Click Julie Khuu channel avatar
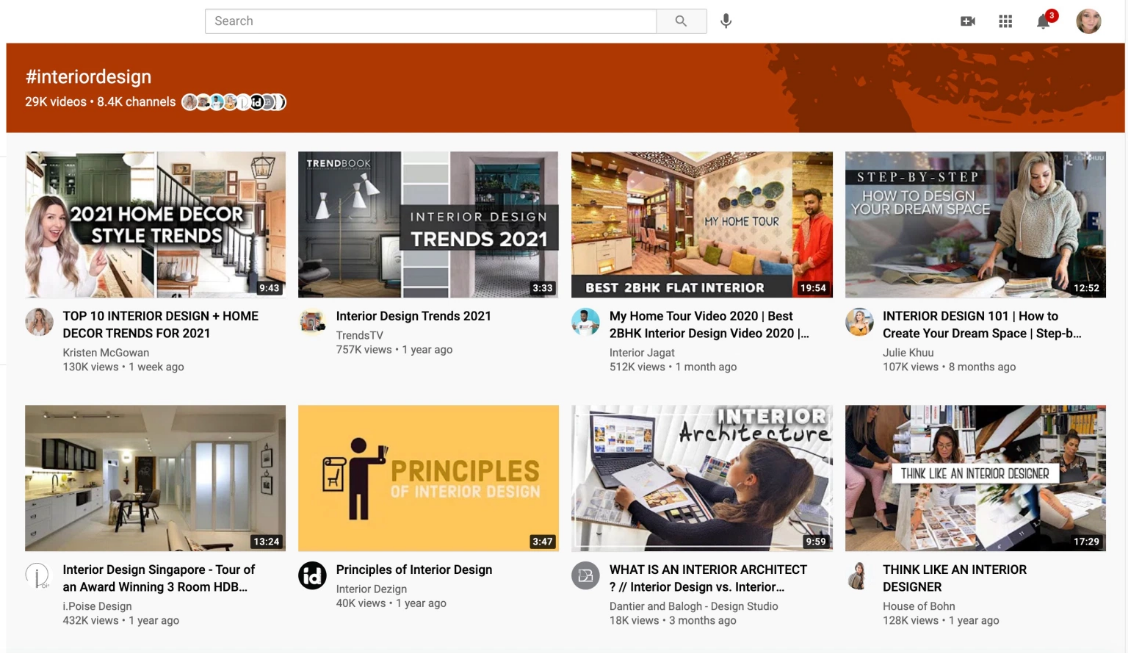The height and width of the screenshot is (653, 1128). (859, 322)
